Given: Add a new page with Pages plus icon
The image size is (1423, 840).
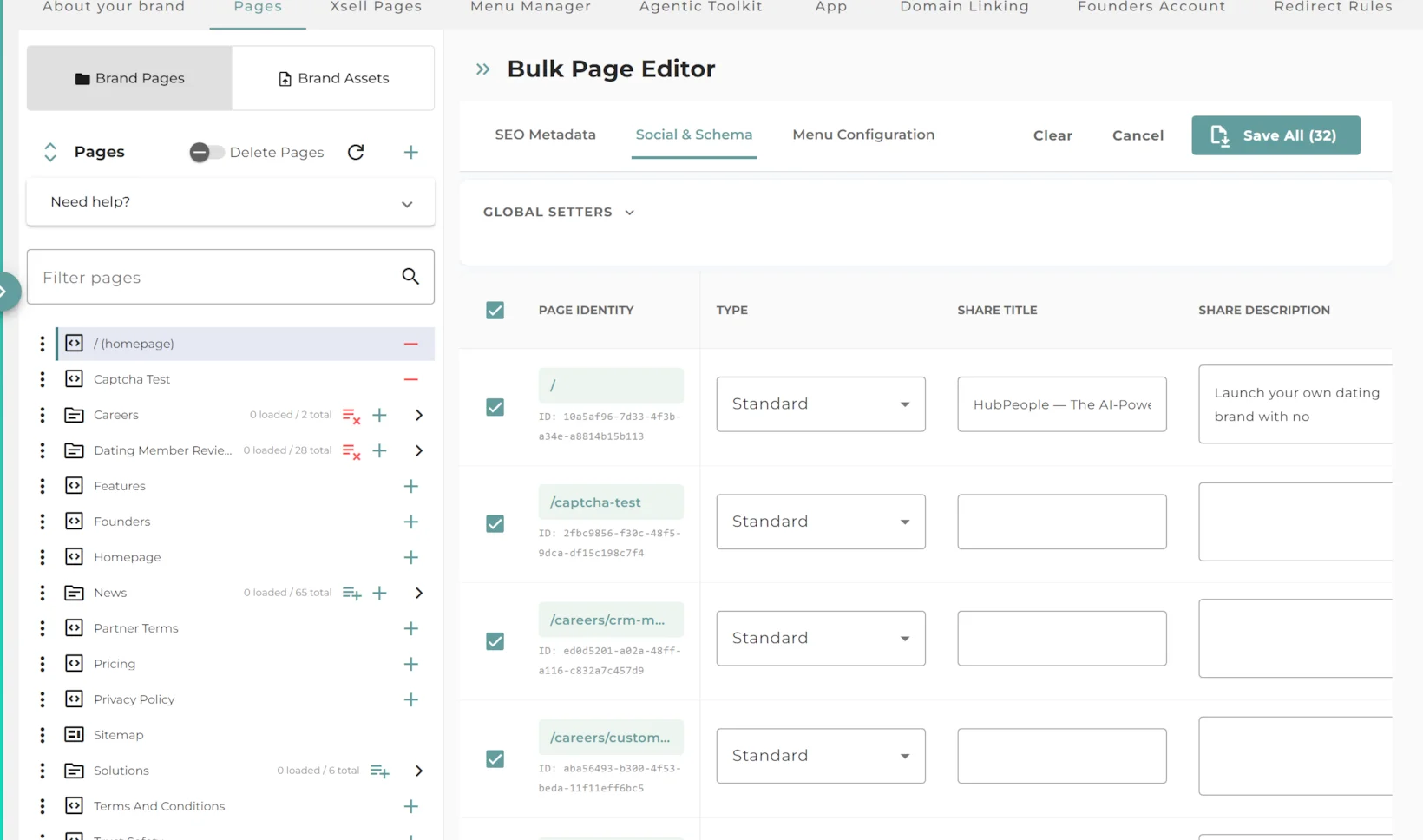Looking at the screenshot, I should 411,152.
